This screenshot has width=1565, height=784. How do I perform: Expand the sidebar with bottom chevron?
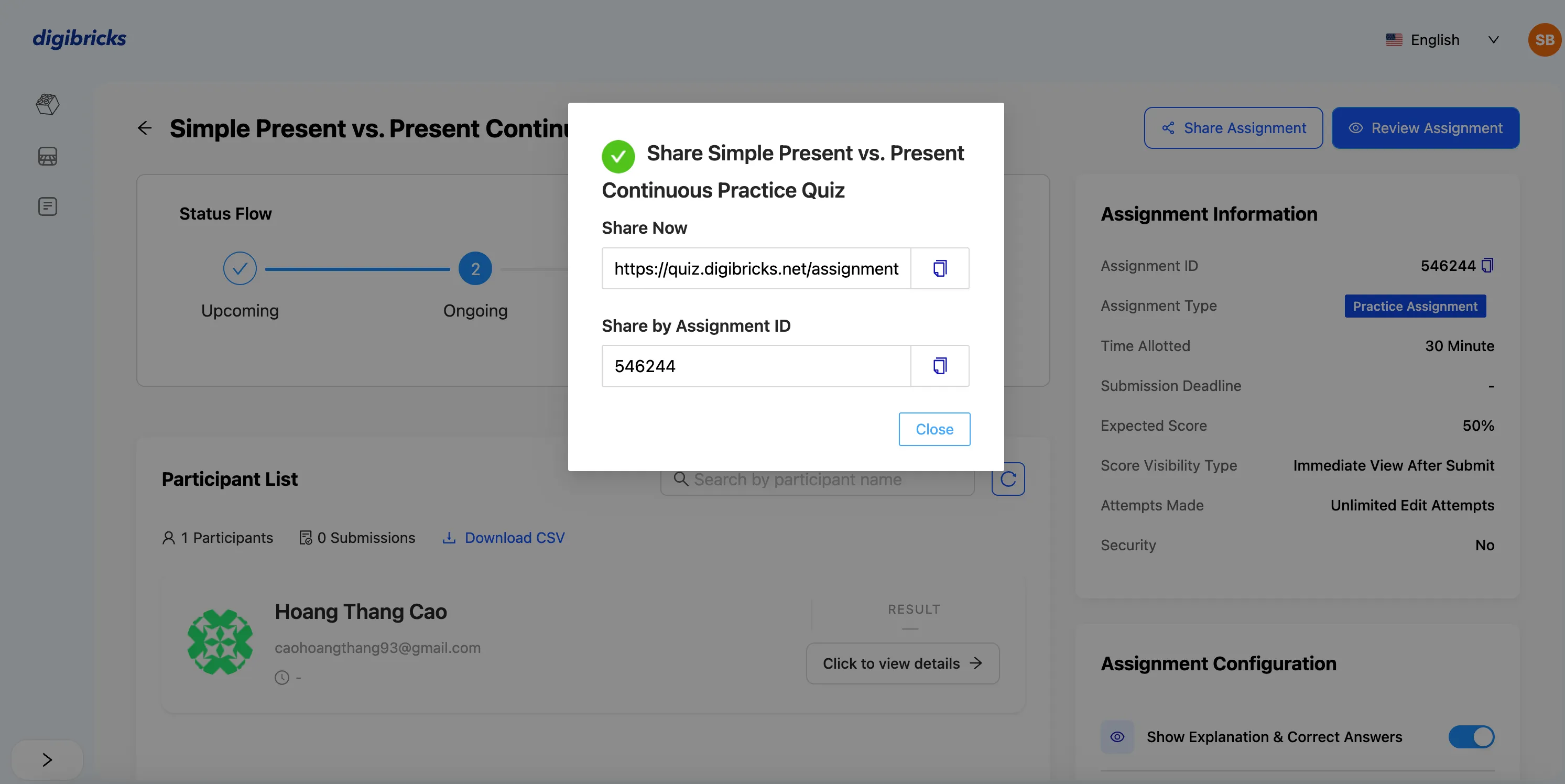tap(47, 760)
